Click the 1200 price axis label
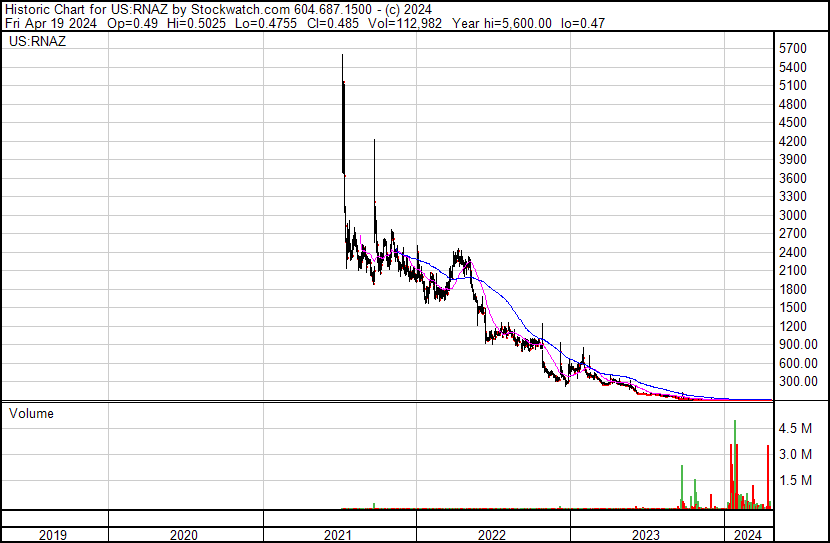830x543 pixels. 792,326
